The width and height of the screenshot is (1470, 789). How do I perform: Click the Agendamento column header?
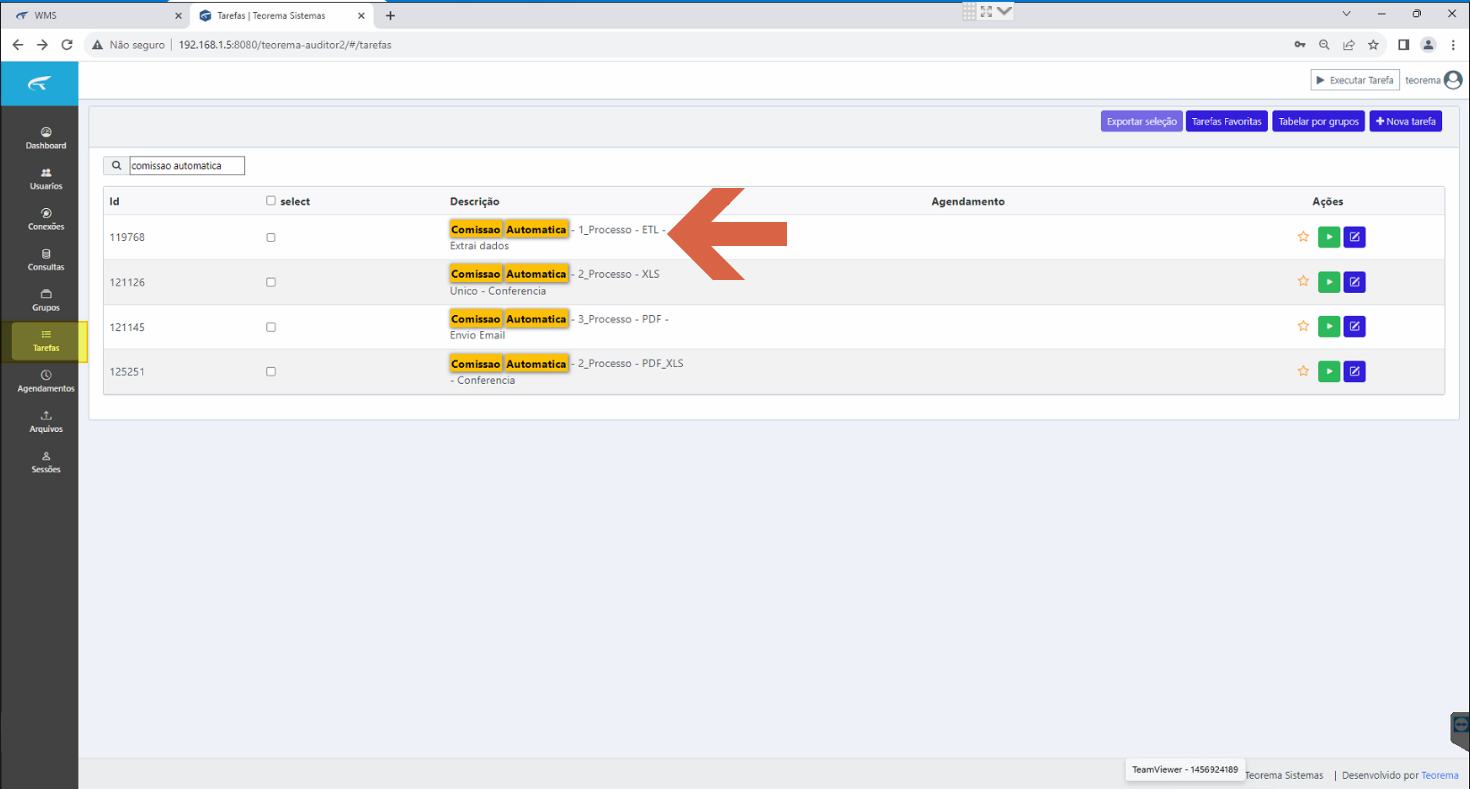point(968,201)
